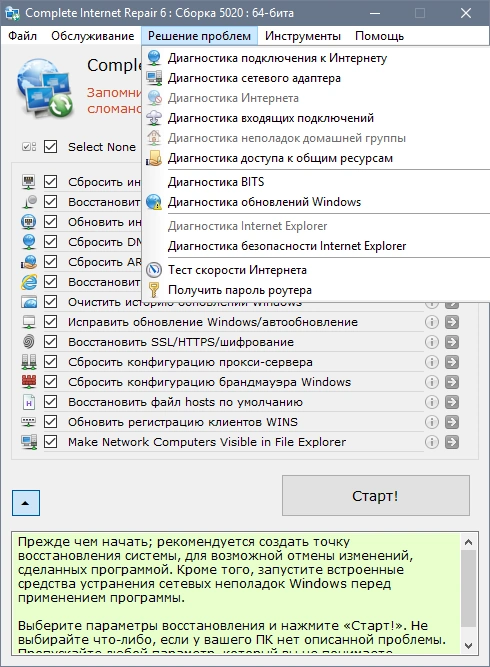Run Исправить обновление Windows/автообновление via arrow
Screen dimensions: 490x667
pyautogui.click(x=452, y=322)
